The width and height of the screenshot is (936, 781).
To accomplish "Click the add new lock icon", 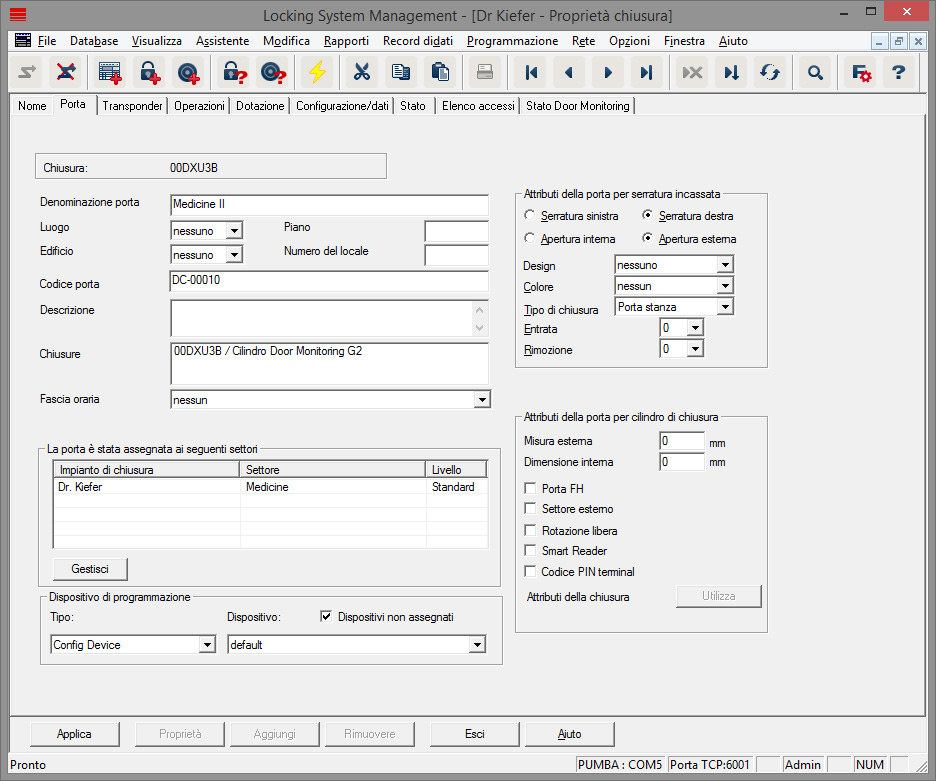I will point(149,72).
